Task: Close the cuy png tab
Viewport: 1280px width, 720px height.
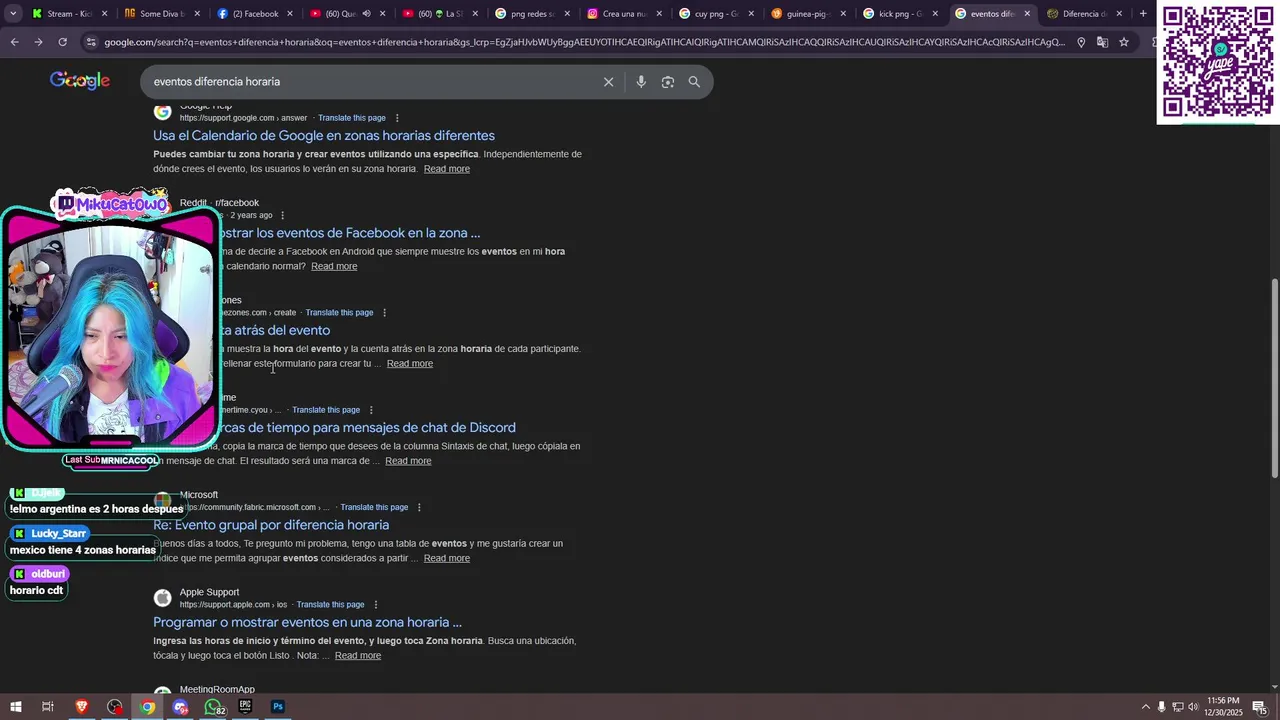Action: pyautogui.click(x=751, y=14)
